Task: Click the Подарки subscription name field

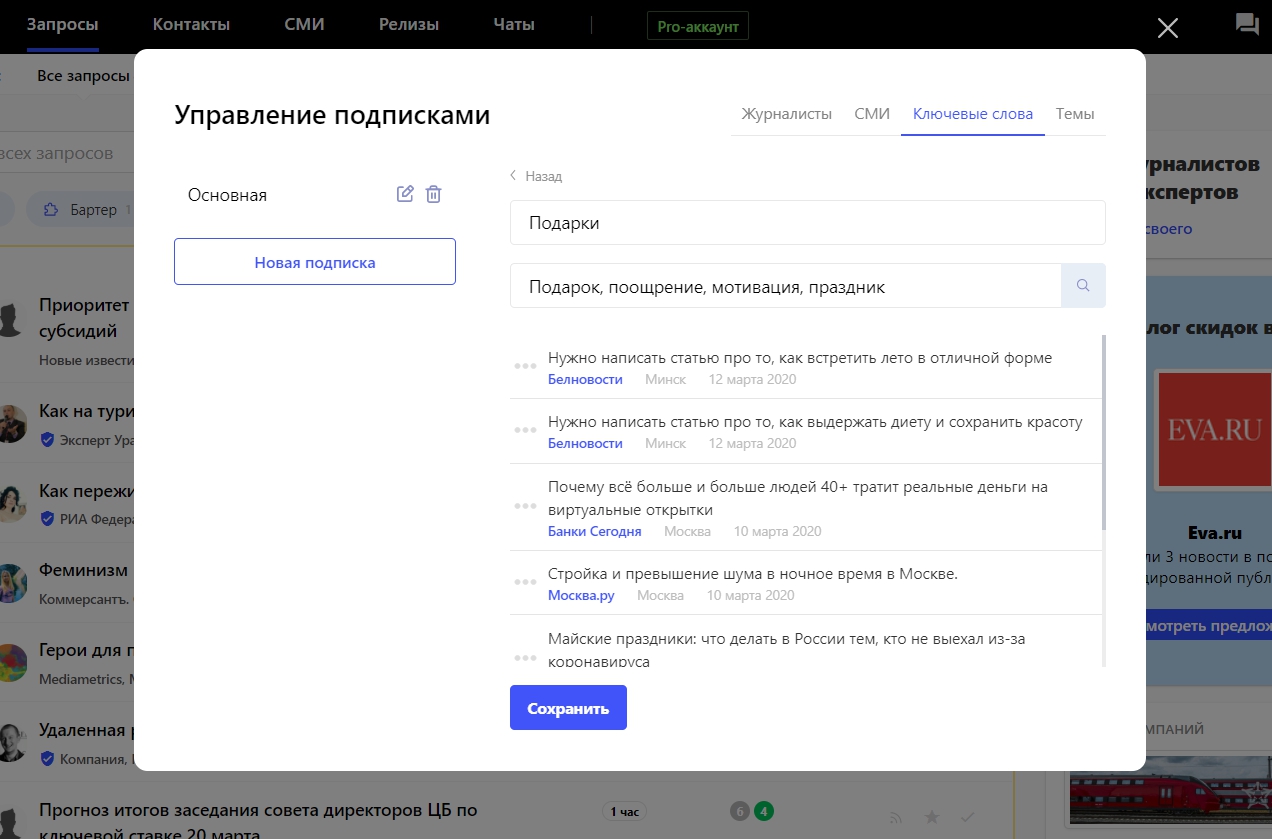Action: (807, 223)
